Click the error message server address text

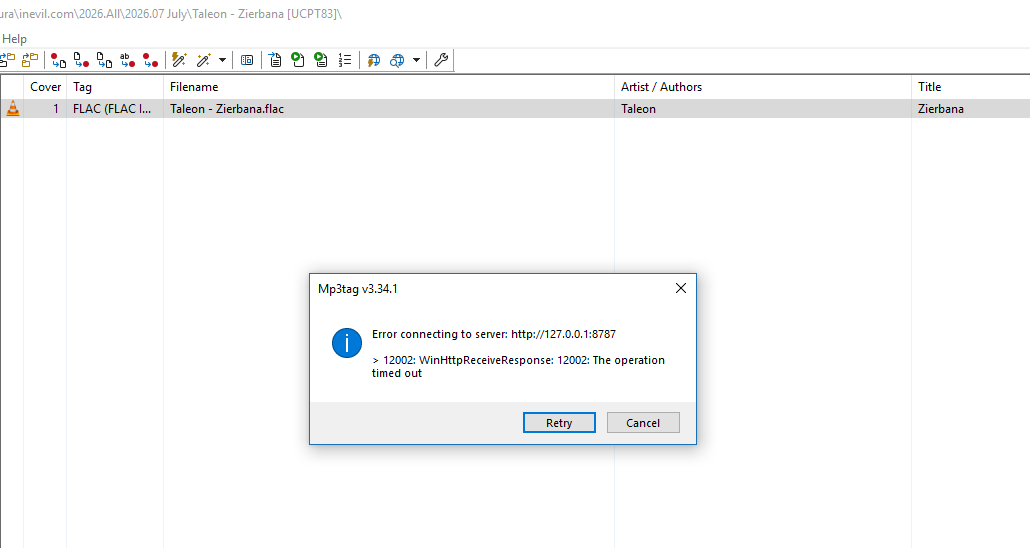point(564,334)
